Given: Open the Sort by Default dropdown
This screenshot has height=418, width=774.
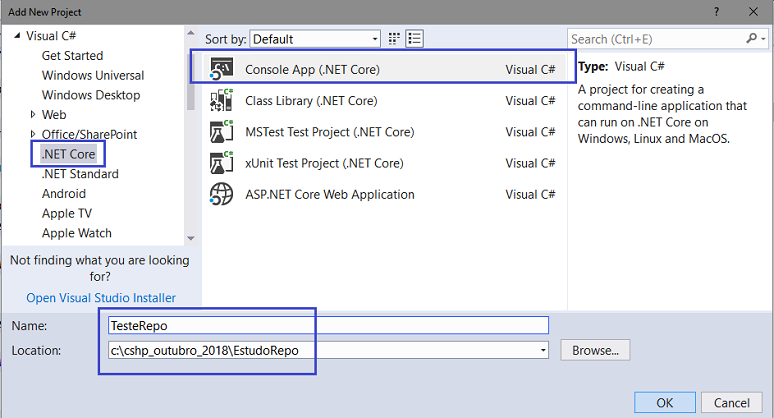Looking at the screenshot, I should click(315, 39).
